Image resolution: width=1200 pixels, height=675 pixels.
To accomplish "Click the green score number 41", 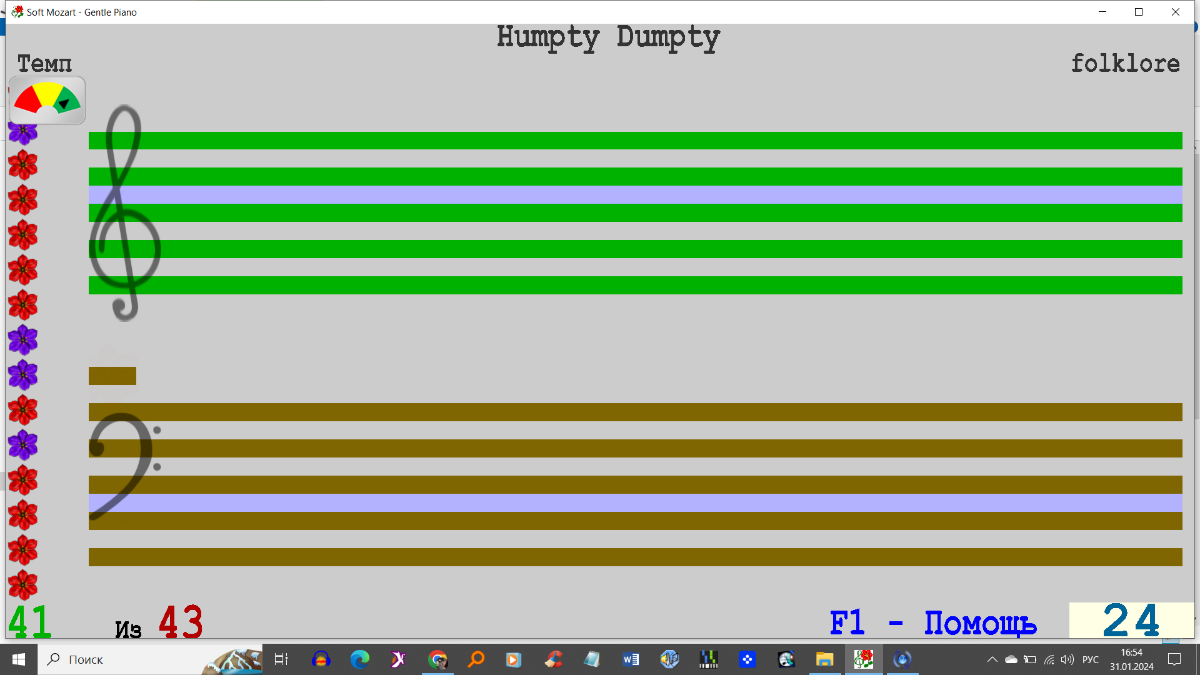I will 30,622.
